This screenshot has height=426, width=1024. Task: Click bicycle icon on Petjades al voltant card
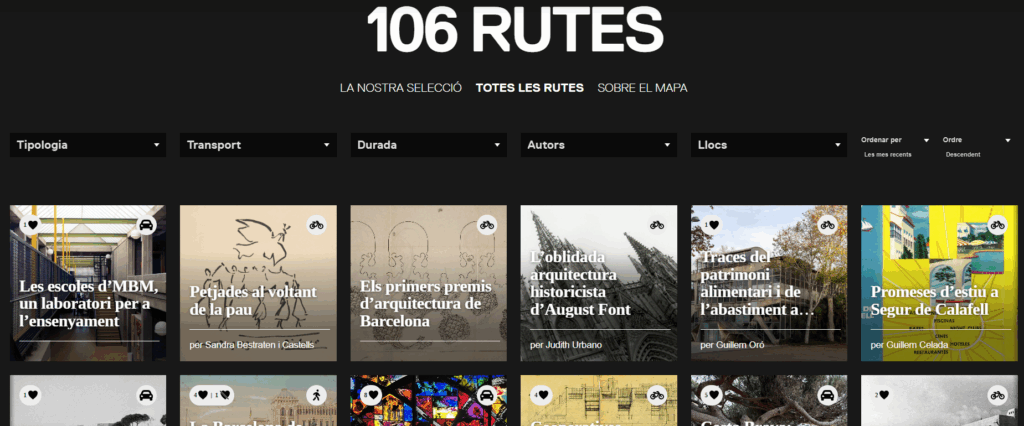point(316,225)
